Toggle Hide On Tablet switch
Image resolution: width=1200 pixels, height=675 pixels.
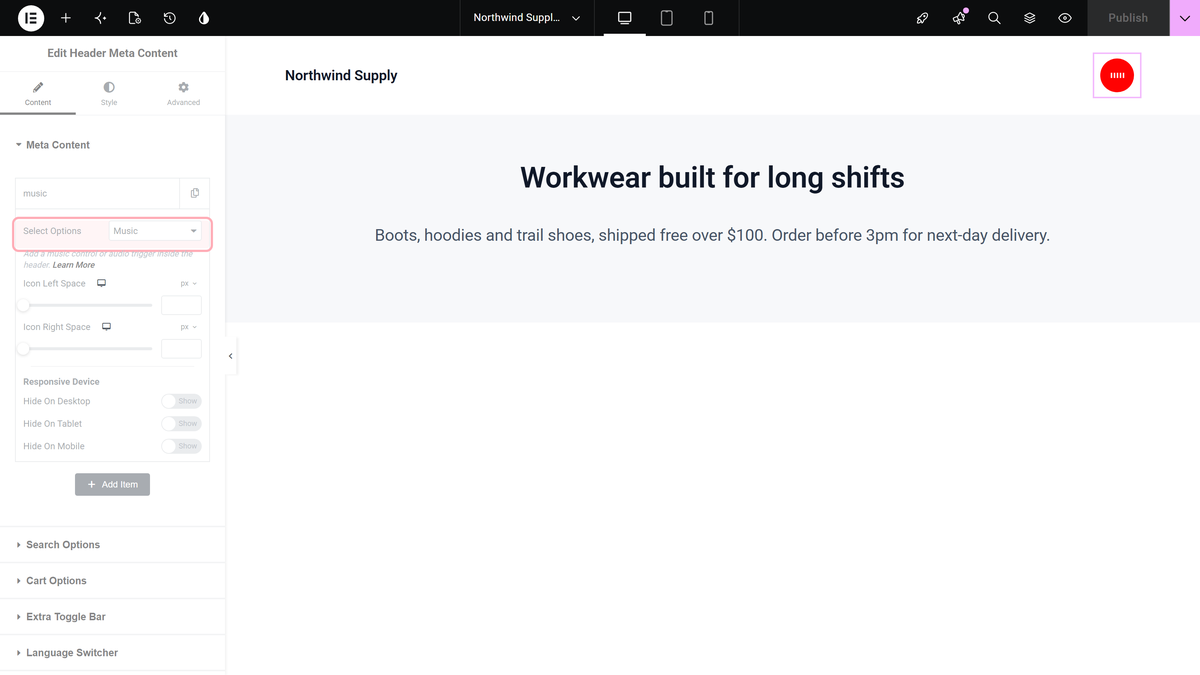(x=182, y=424)
